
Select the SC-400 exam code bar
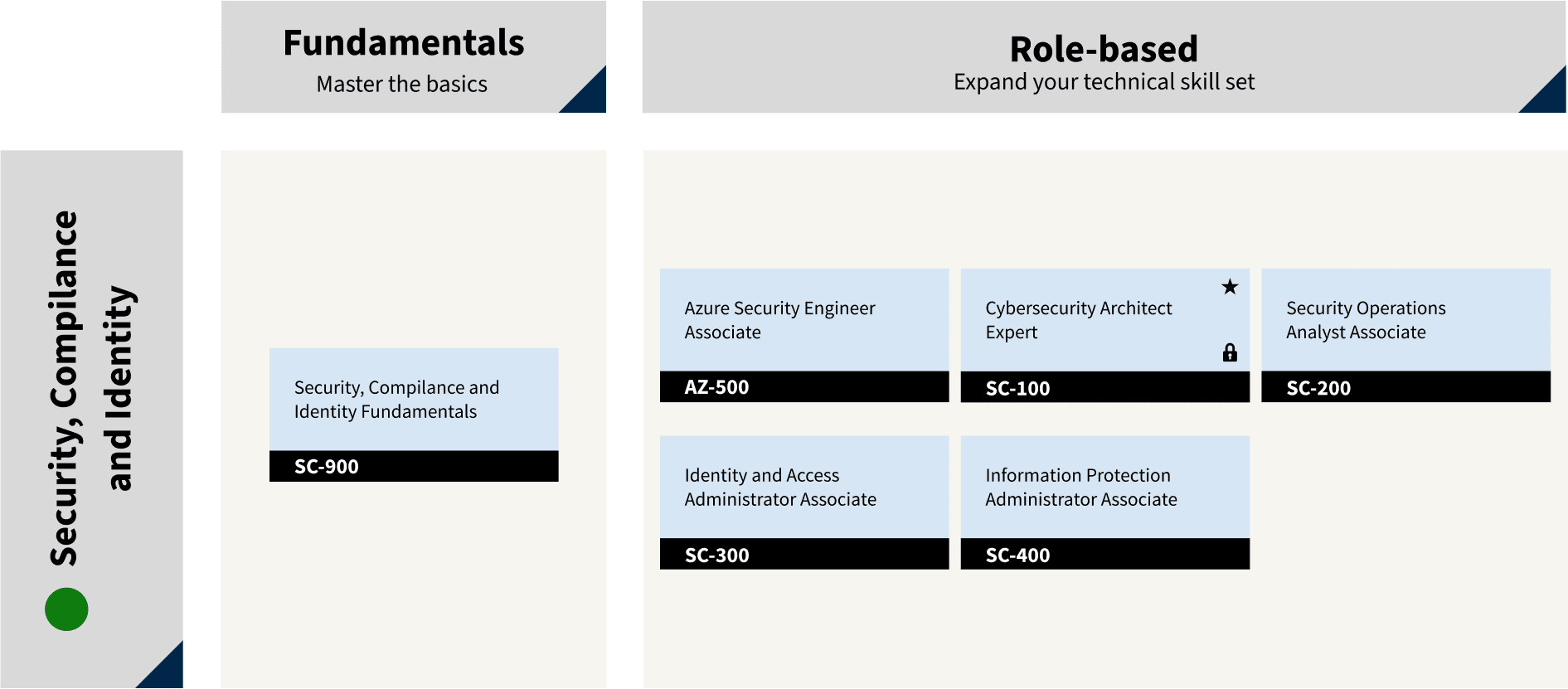[1104, 555]
